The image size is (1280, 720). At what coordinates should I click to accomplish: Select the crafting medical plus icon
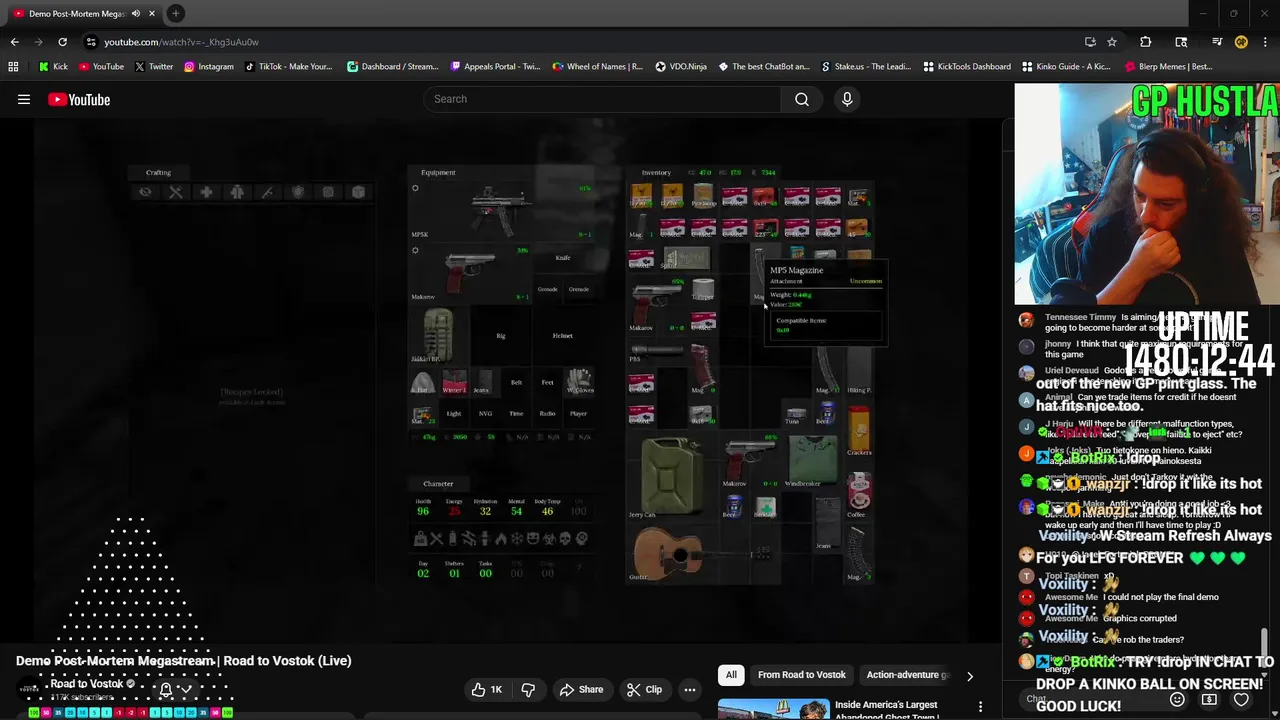point(206,192)
